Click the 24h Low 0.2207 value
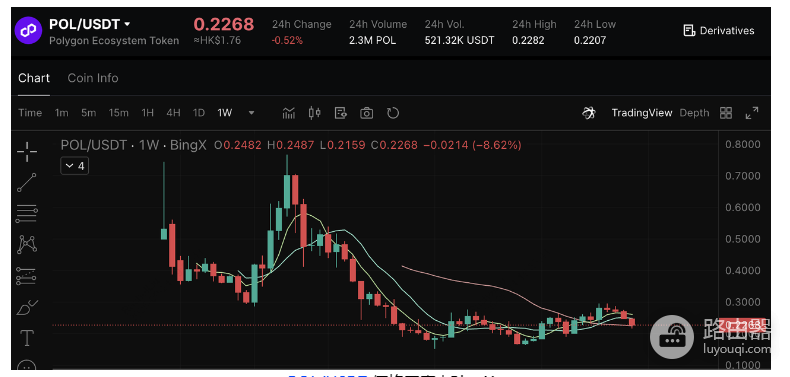The height and width of the screenshot is (377, 790). click(590, 40)
